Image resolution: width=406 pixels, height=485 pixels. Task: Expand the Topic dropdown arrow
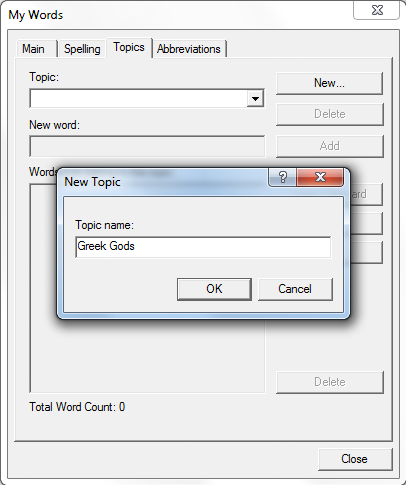point(255,99)
